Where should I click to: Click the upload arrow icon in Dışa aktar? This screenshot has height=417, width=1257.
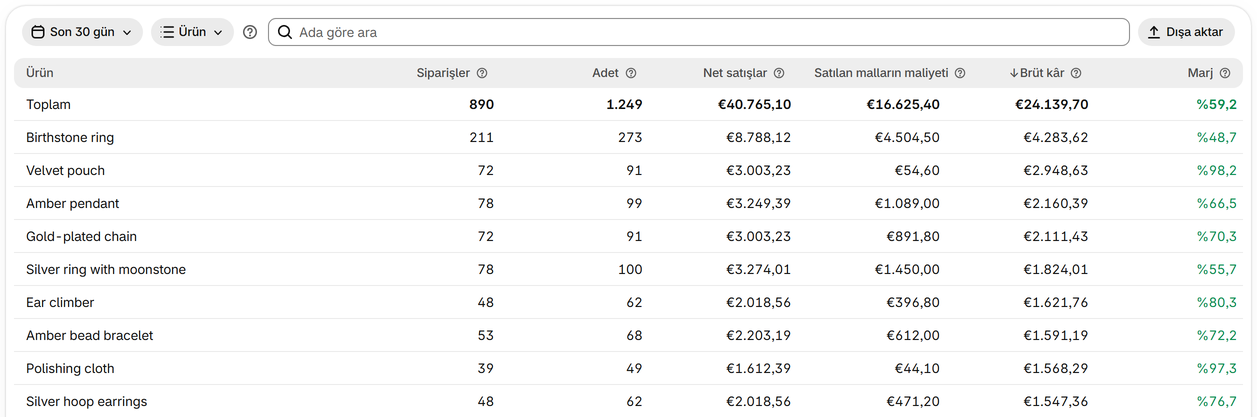[x=1154, y=32]
